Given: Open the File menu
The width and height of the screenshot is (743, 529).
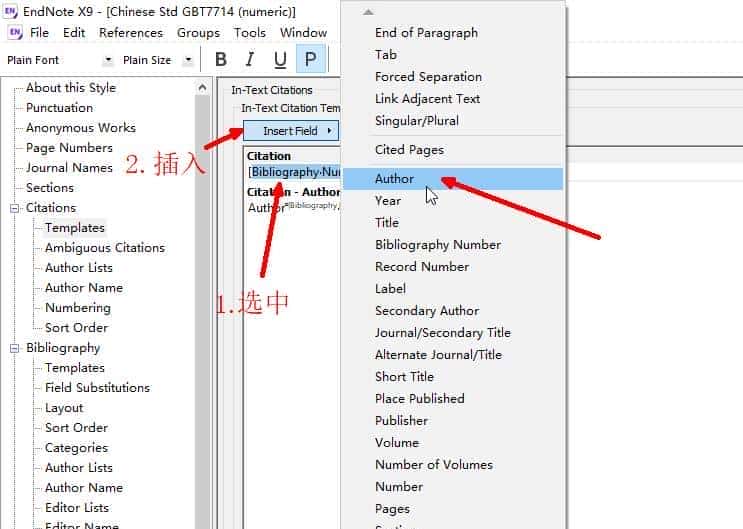Looking at the screenshot, I should (x=39, y=33).
